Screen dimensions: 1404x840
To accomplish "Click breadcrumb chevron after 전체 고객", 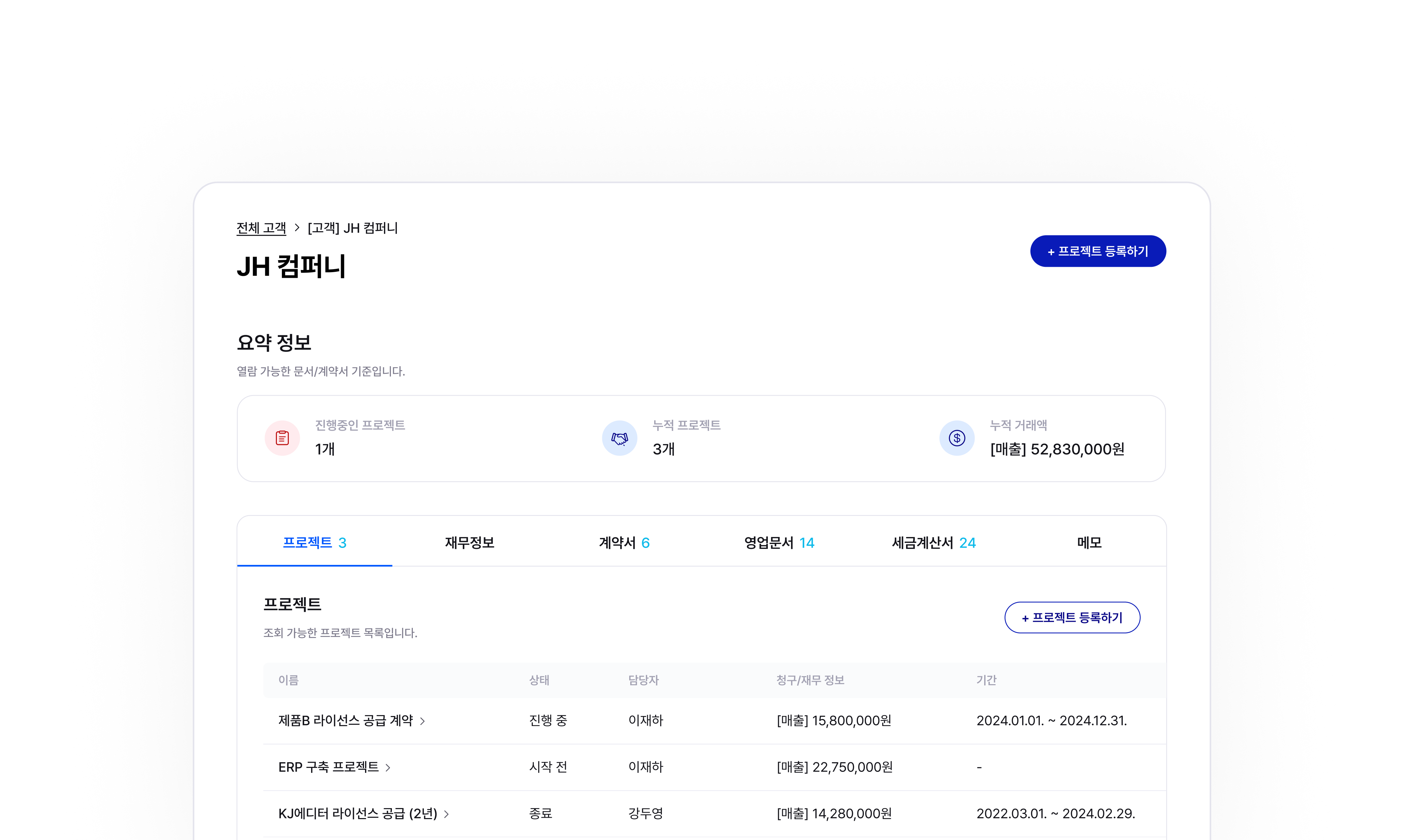I will pos(296,228).
